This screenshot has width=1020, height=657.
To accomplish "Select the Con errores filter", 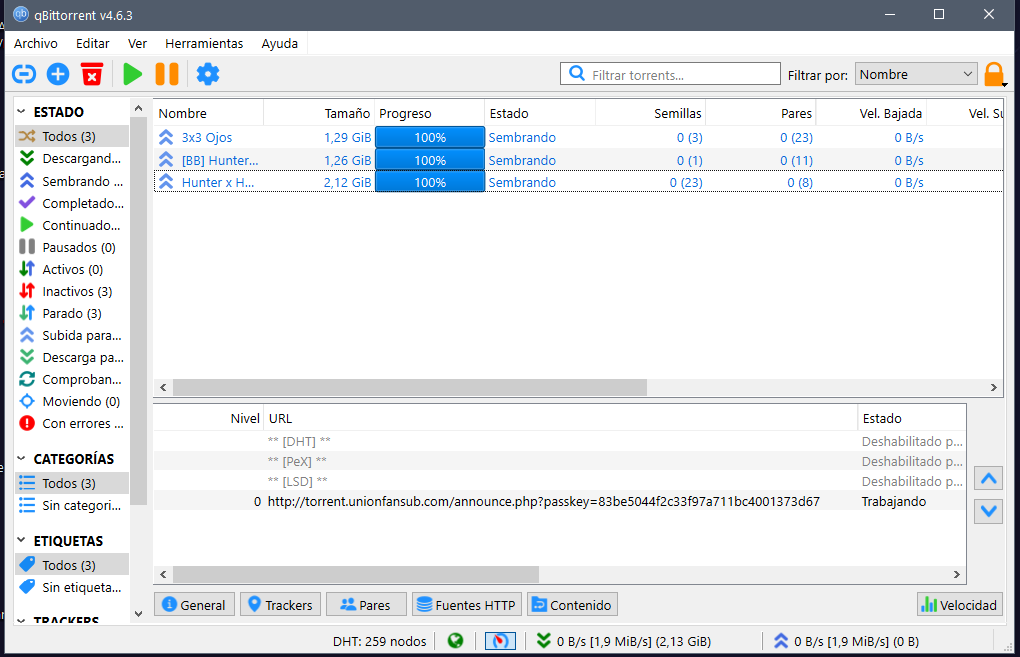I will (x=72, y=423).
